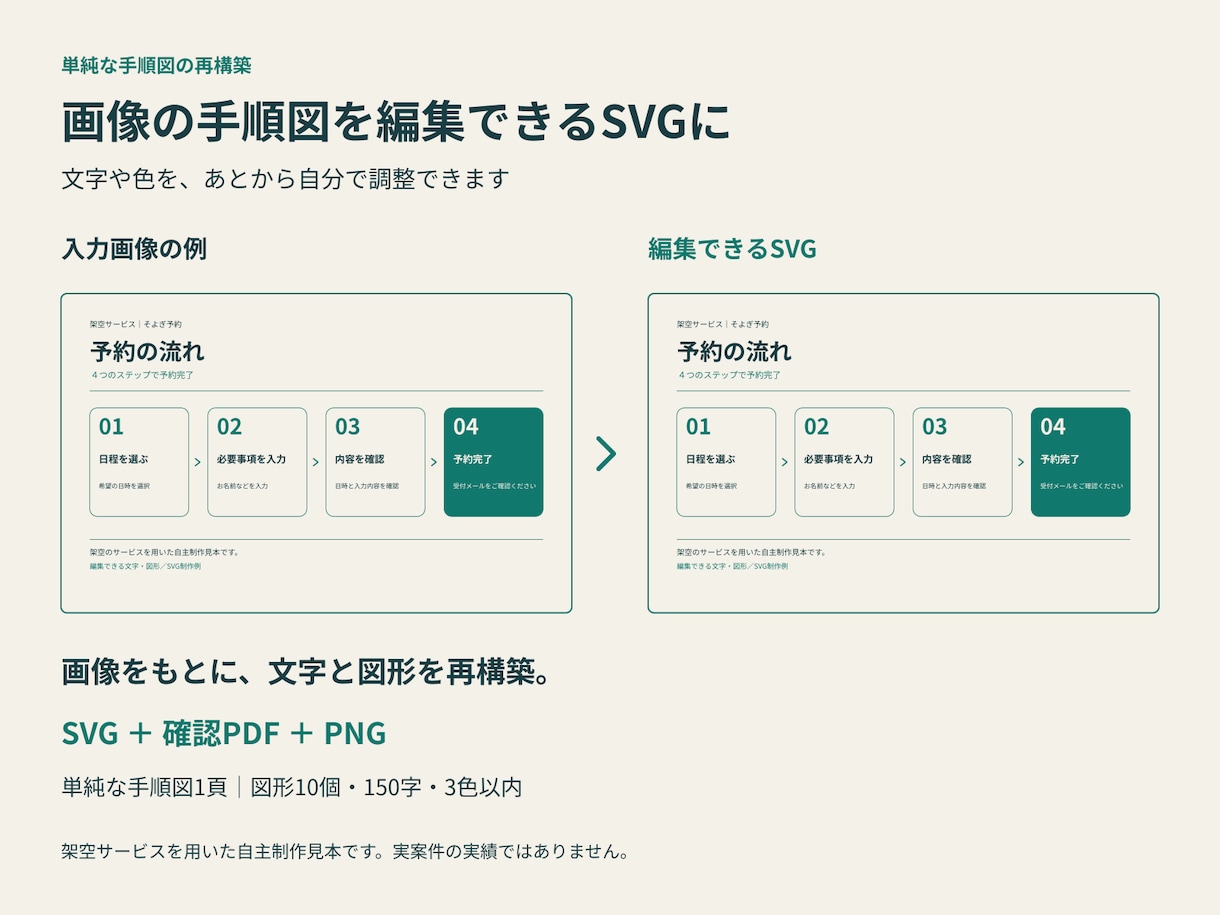The image size is (1220, 915).
Task: Click the spec line 単純な手順図1頁｜図形10個・150字・3色以内
Action: tap(292, 787)
